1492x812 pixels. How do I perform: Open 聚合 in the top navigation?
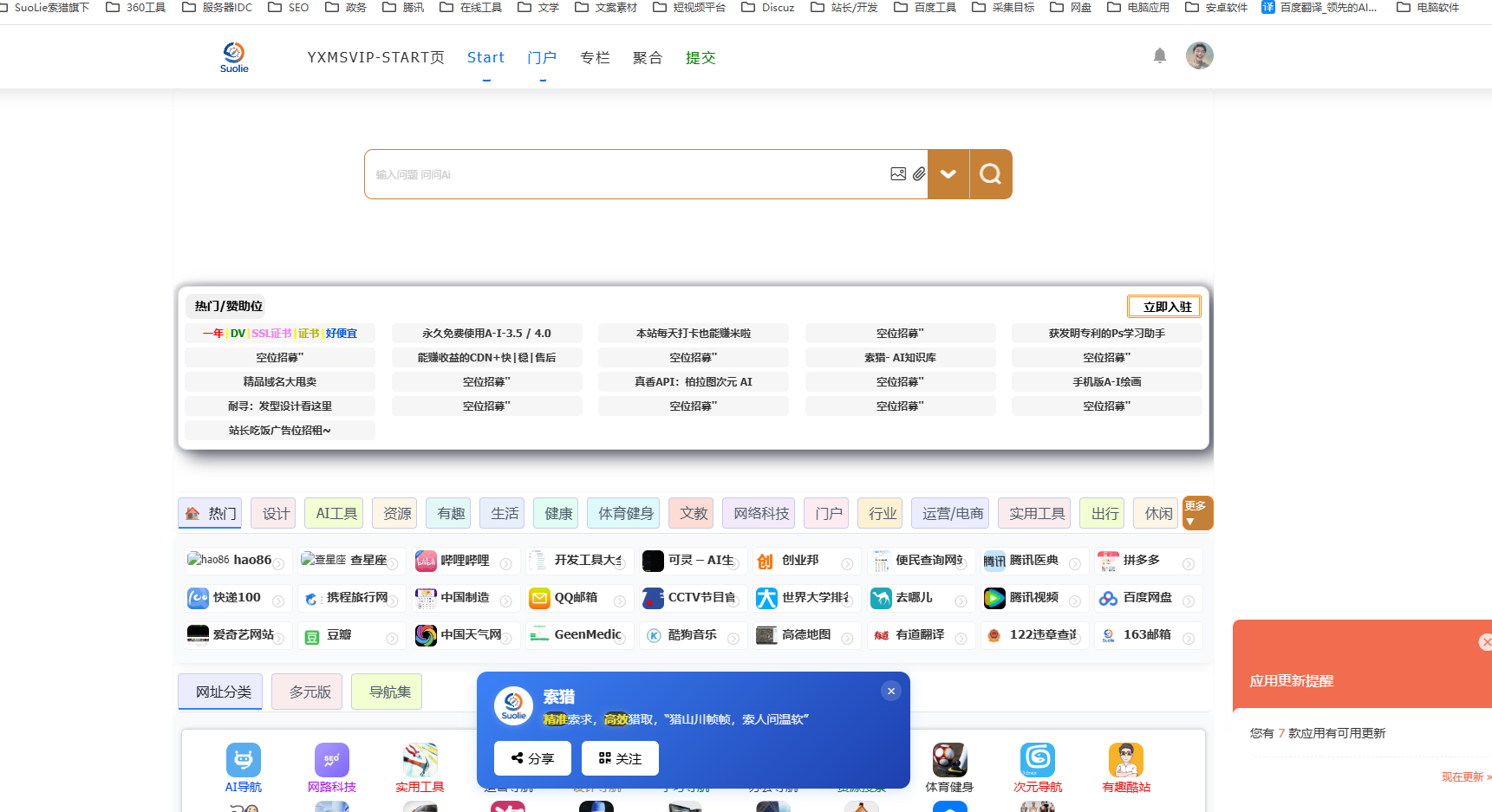click(x=648, y=57)
